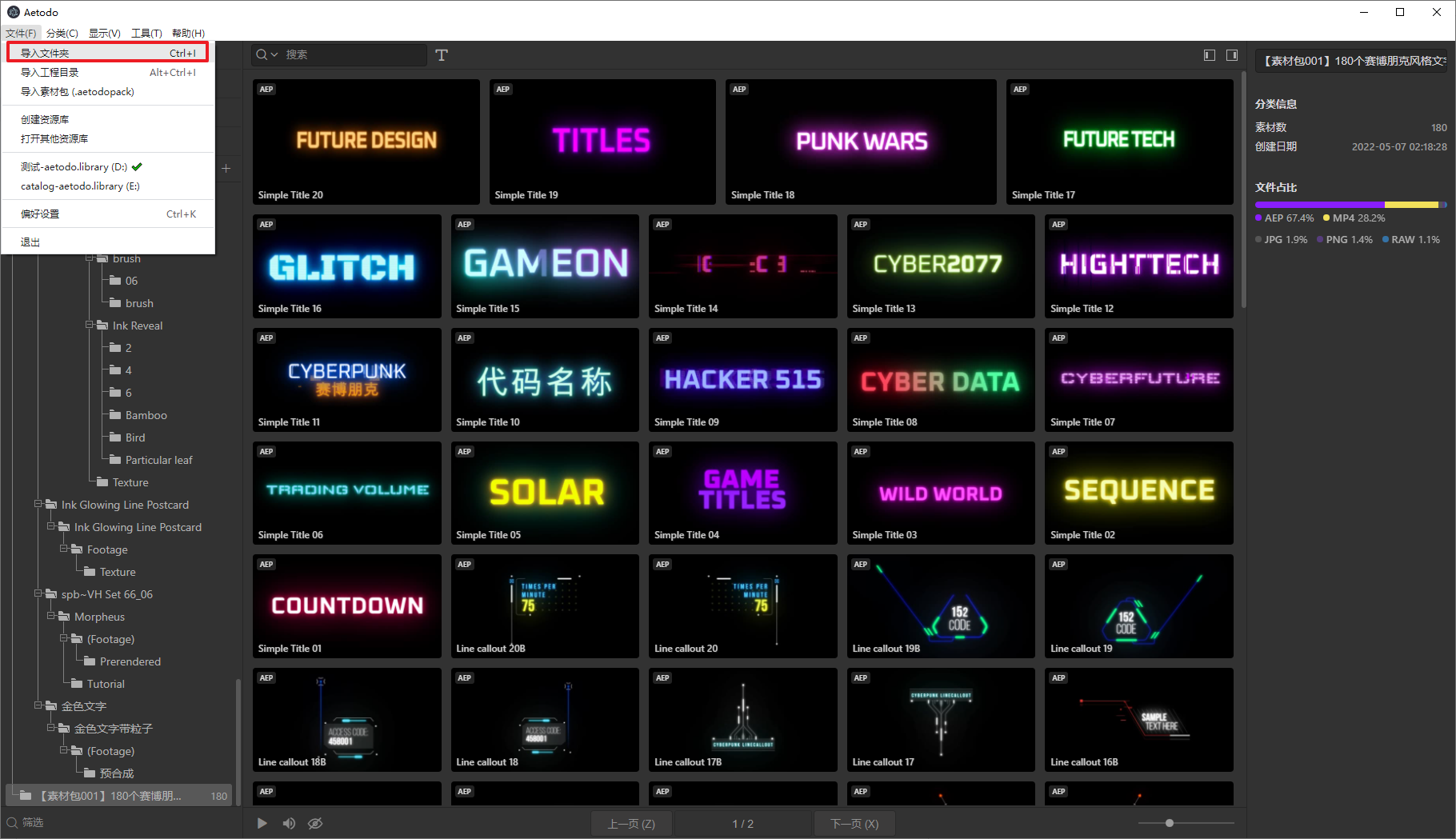1456x839 pixels.
Task: Click the category name field in the info panel
Action: [1351, 61]
